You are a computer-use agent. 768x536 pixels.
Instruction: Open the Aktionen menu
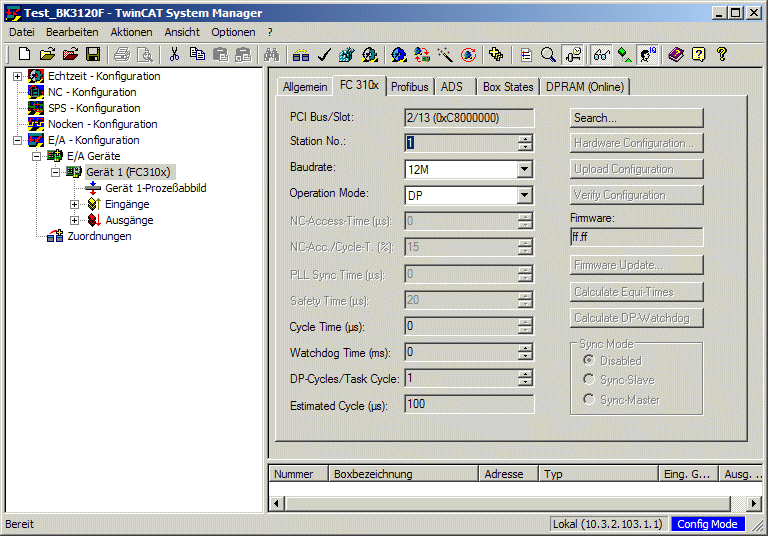[131, 32]
